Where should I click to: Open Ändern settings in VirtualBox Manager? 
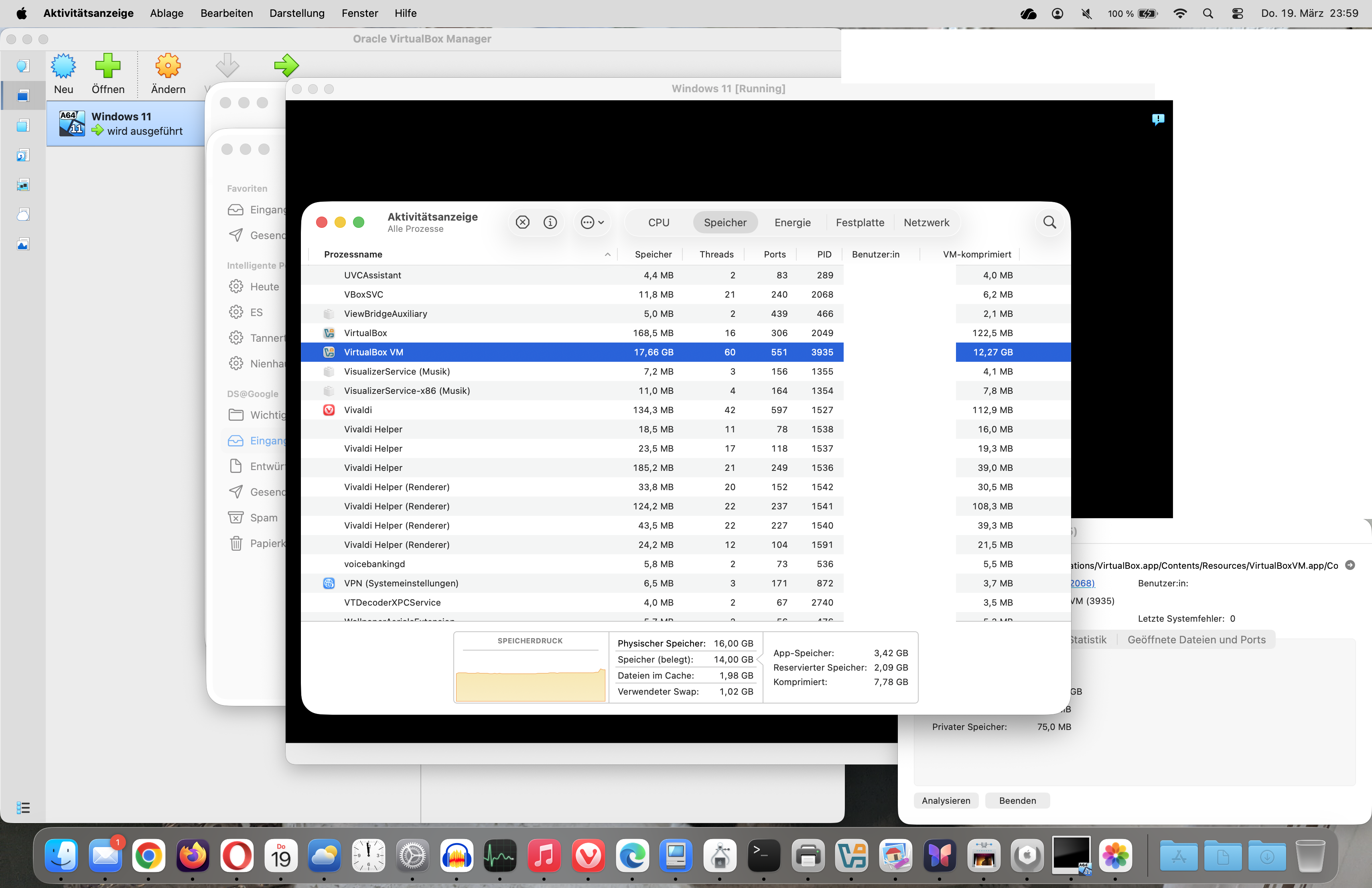[x=168, y=74]
